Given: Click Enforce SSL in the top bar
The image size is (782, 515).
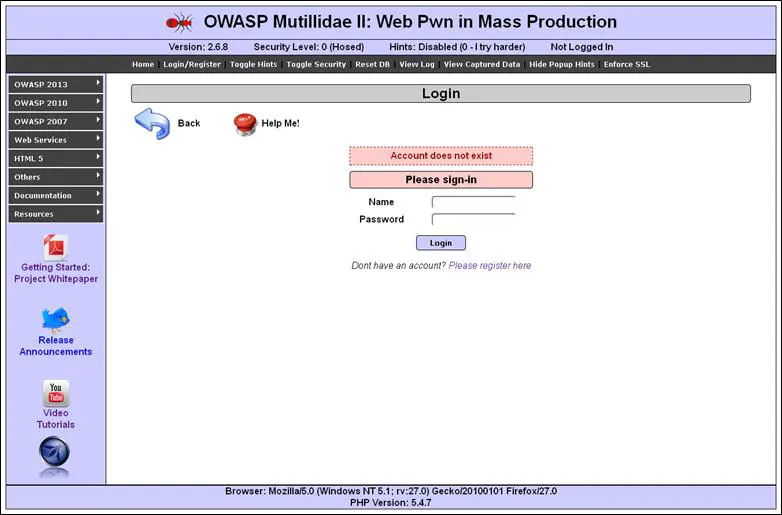Looking at the screenshot, I should pos(626,64).
